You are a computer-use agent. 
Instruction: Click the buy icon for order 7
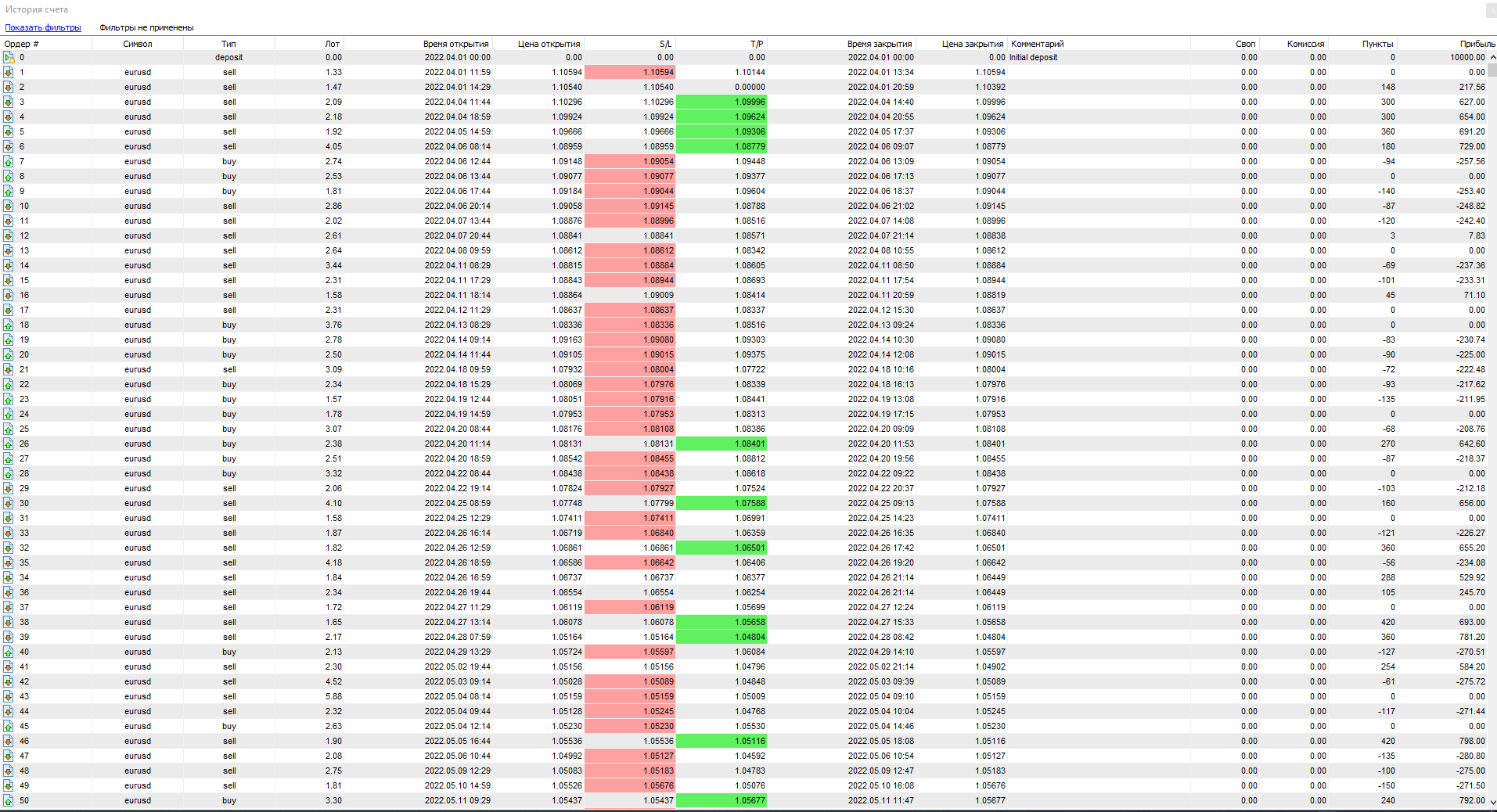9,161
